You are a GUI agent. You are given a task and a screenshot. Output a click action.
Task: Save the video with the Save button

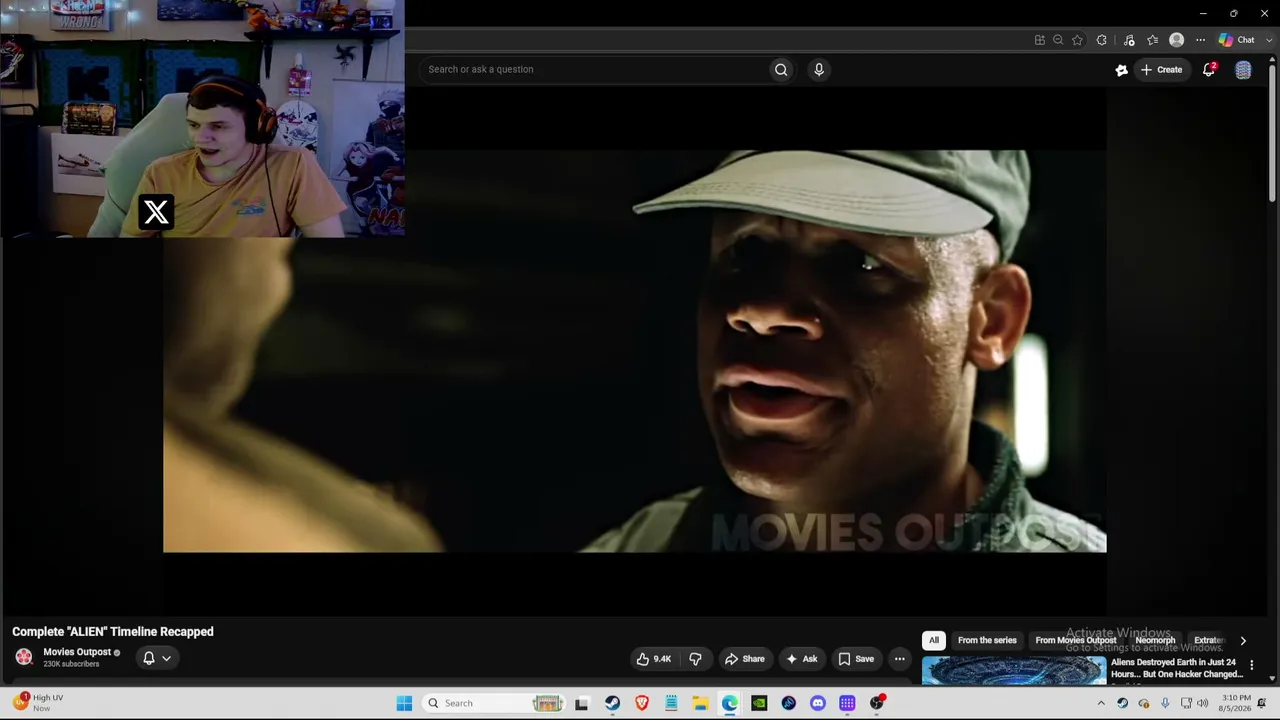coord(856,659)
